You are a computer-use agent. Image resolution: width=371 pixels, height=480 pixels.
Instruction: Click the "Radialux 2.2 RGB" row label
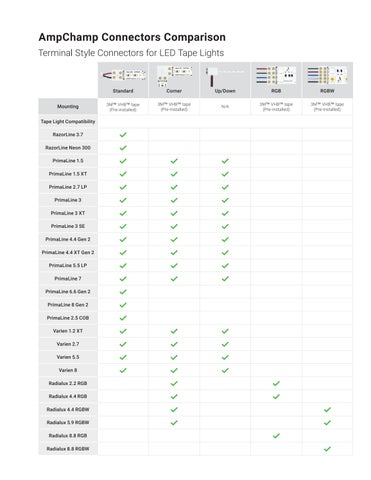point(68,383)
